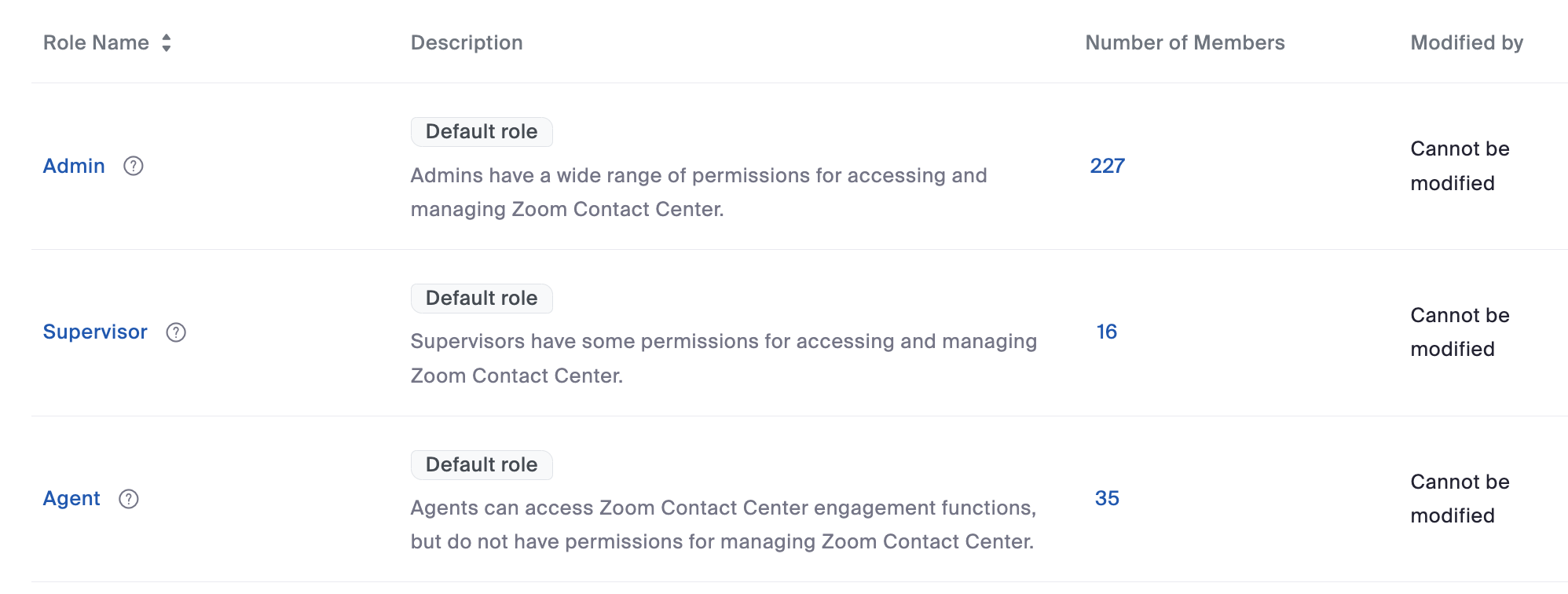The height and width of the screenshot is (594, 1568).
Task: Click the sort arrows beside Role Name
Action: tap(167, 42)
